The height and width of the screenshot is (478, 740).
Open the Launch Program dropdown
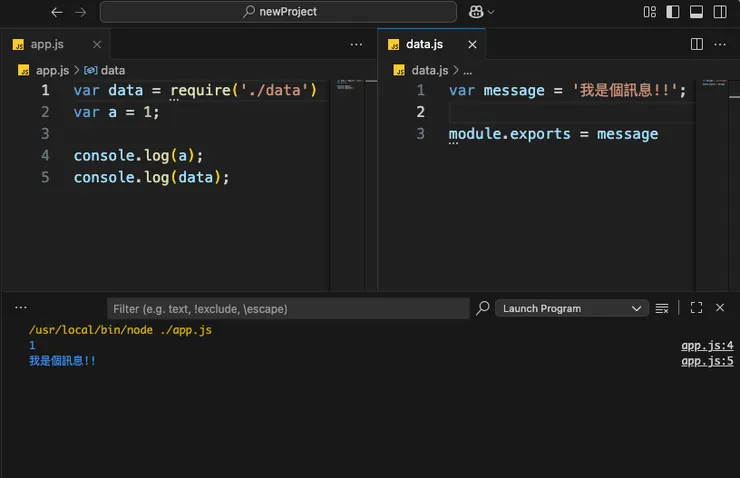[x=572, y=309]
